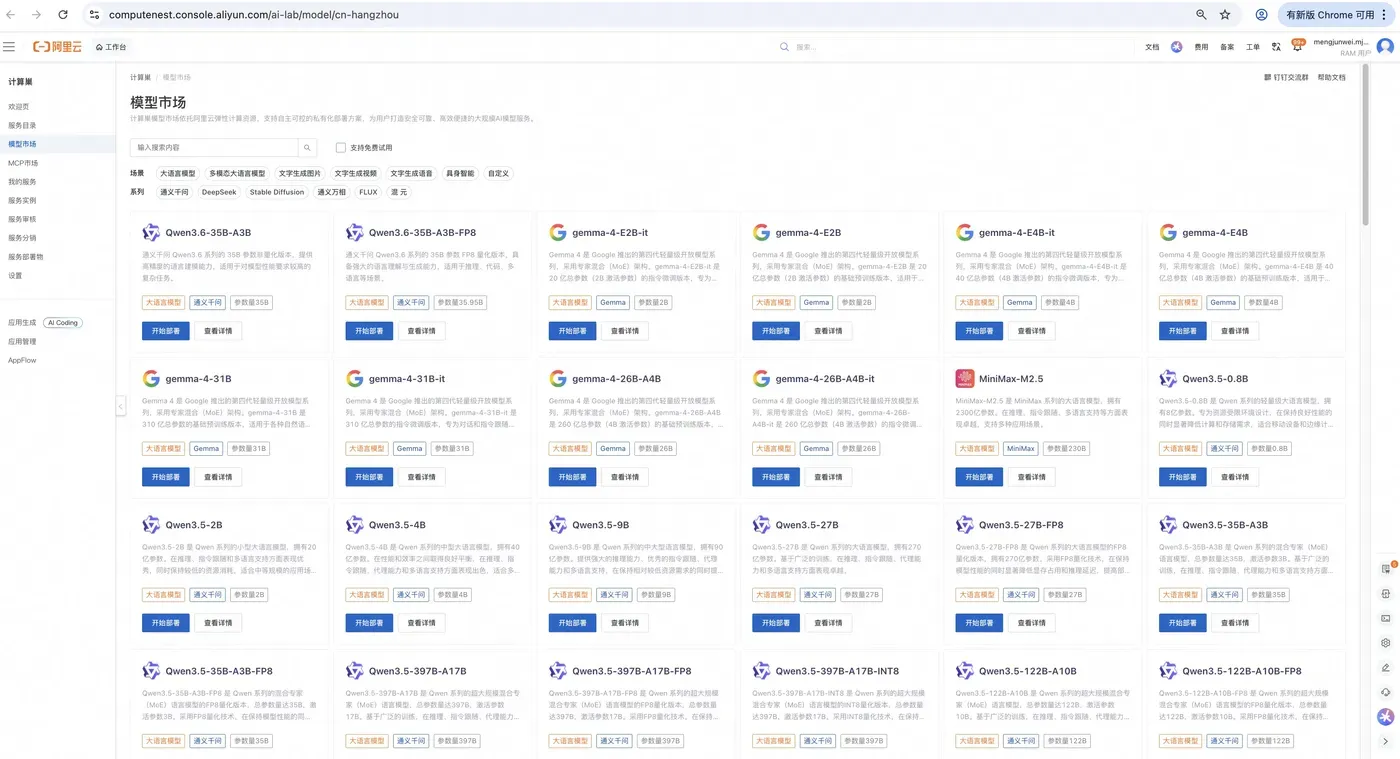Focus the 输入搜索内容 search field
Viewport: 1400px width, 759px height.
214,147
